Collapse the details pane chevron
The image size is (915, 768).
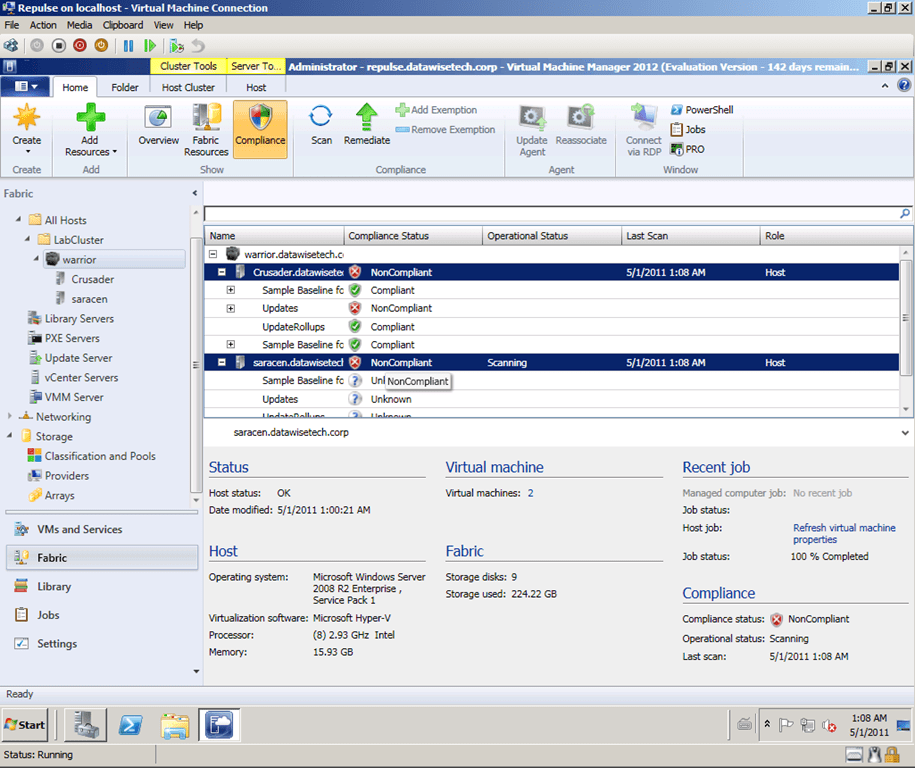point(904,433)
